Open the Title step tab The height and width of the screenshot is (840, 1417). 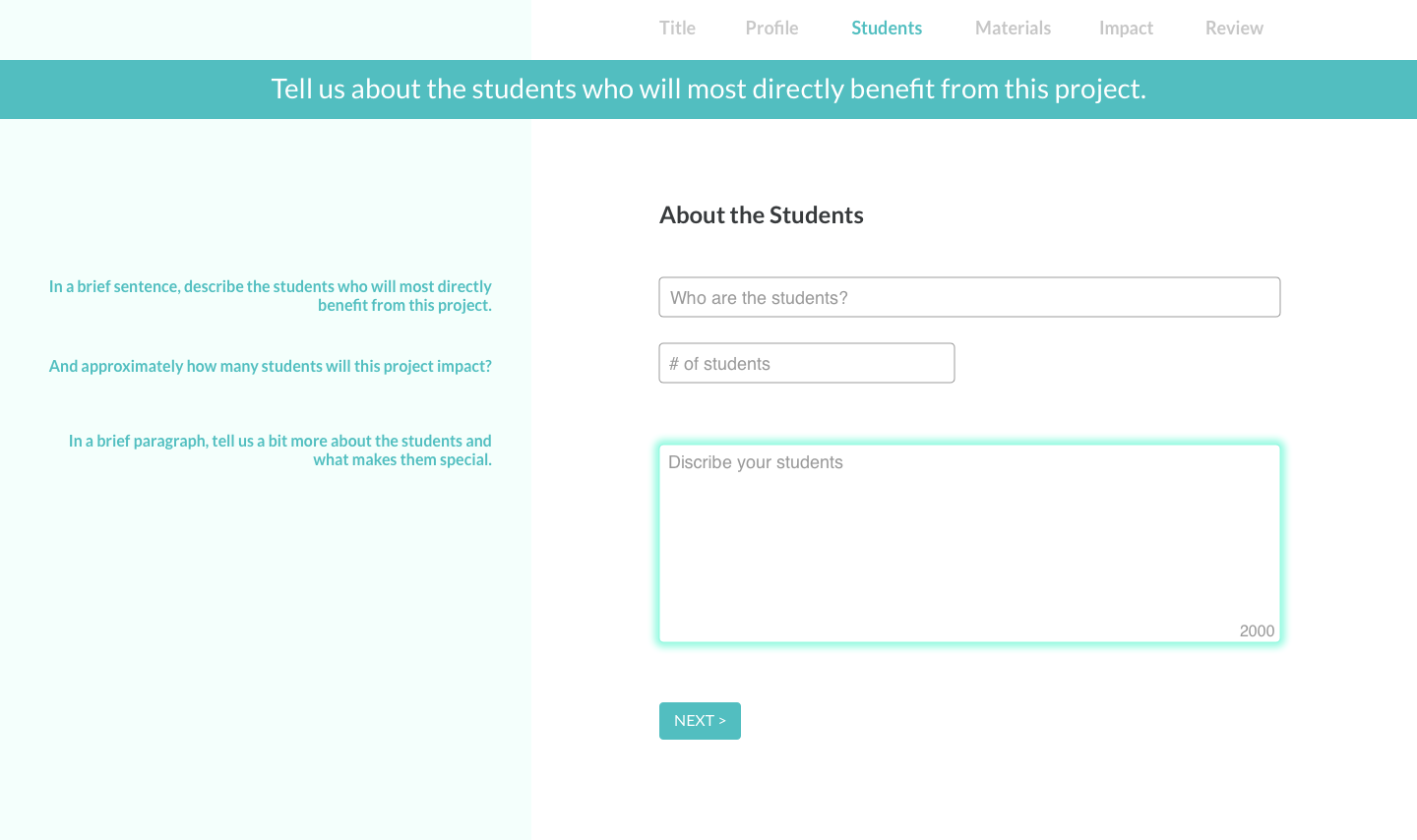click(677, 29)
